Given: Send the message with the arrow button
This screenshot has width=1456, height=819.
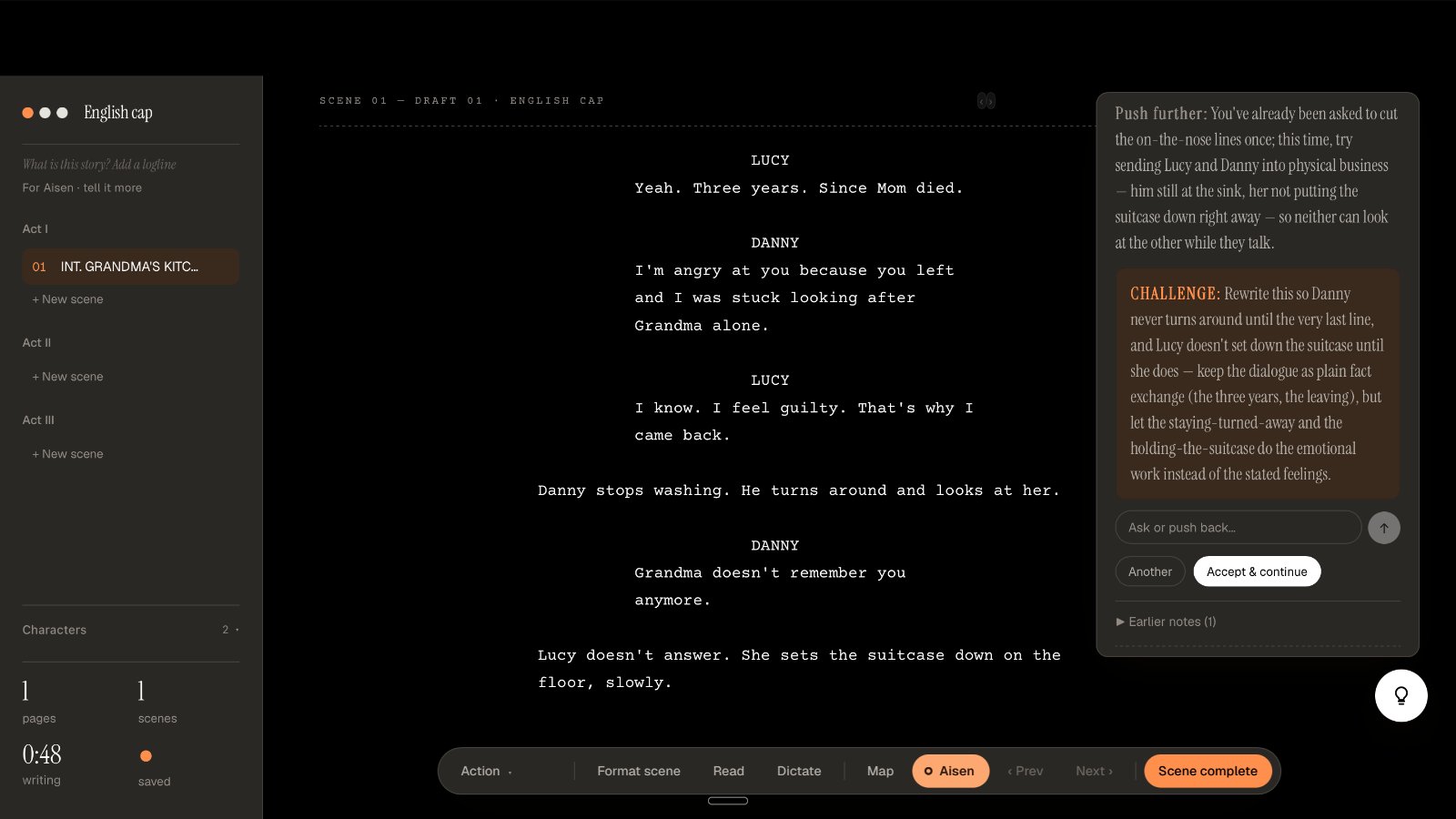Looking at the screenshot, I should pos(1384,528).
